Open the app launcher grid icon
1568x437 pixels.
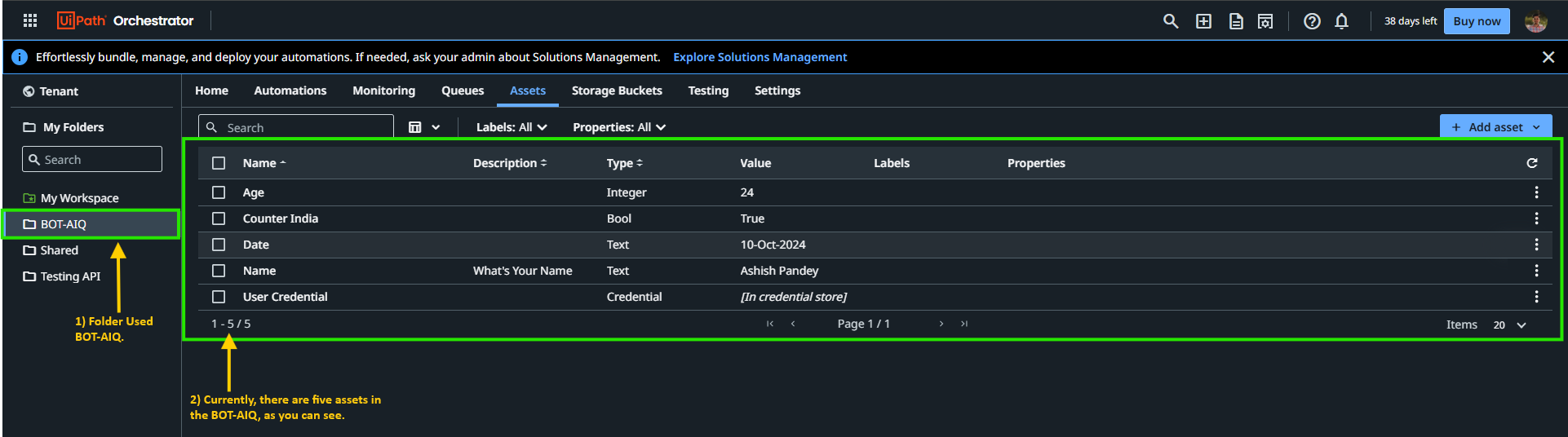[30, 20]
